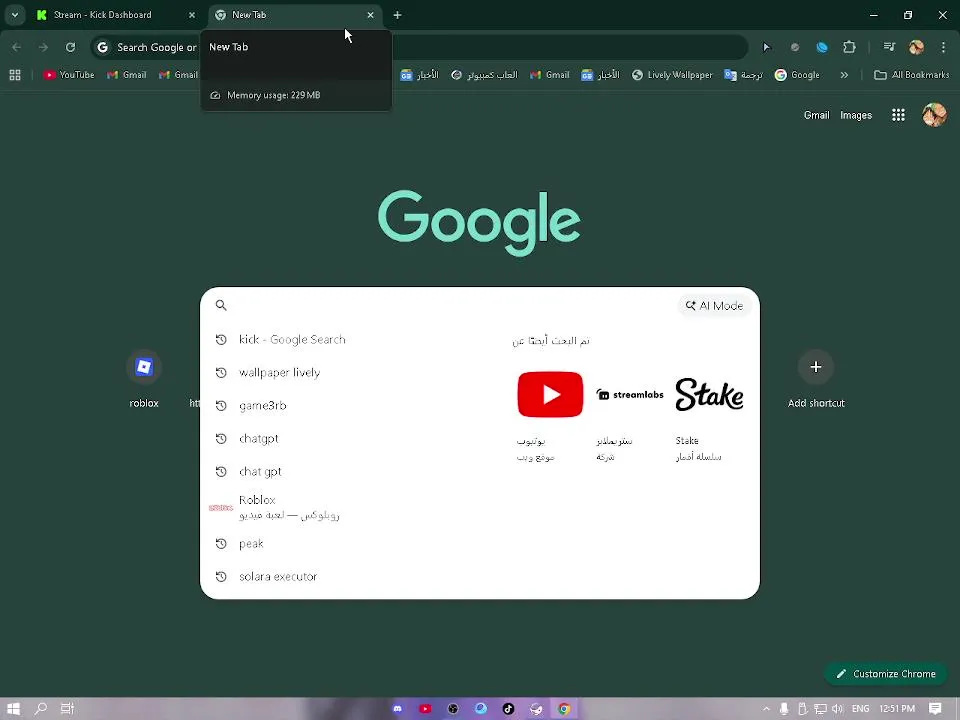Click Customize Chrome button
Image resolution: width=960 pixels, height=720 pixels.
(886, 674)
